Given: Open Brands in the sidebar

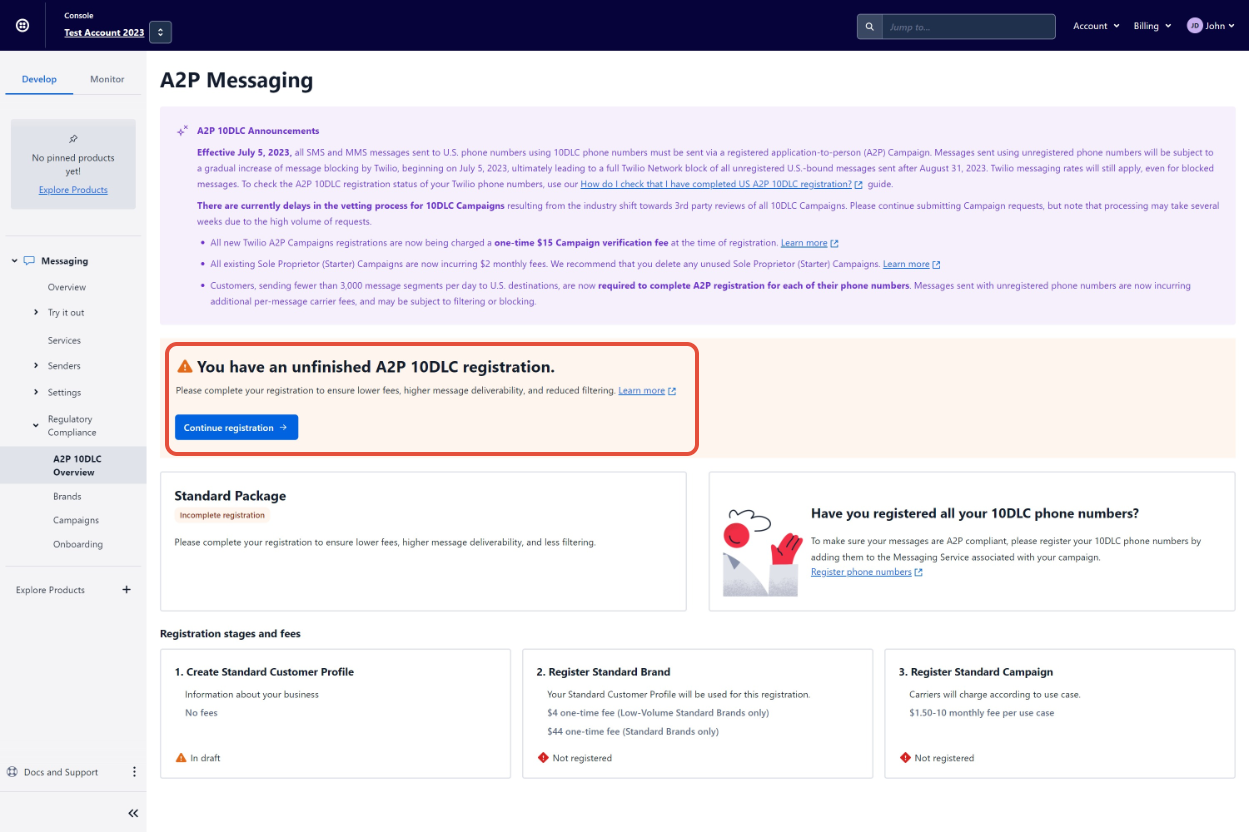Looking at the screenshot, I should click(67, 496).
